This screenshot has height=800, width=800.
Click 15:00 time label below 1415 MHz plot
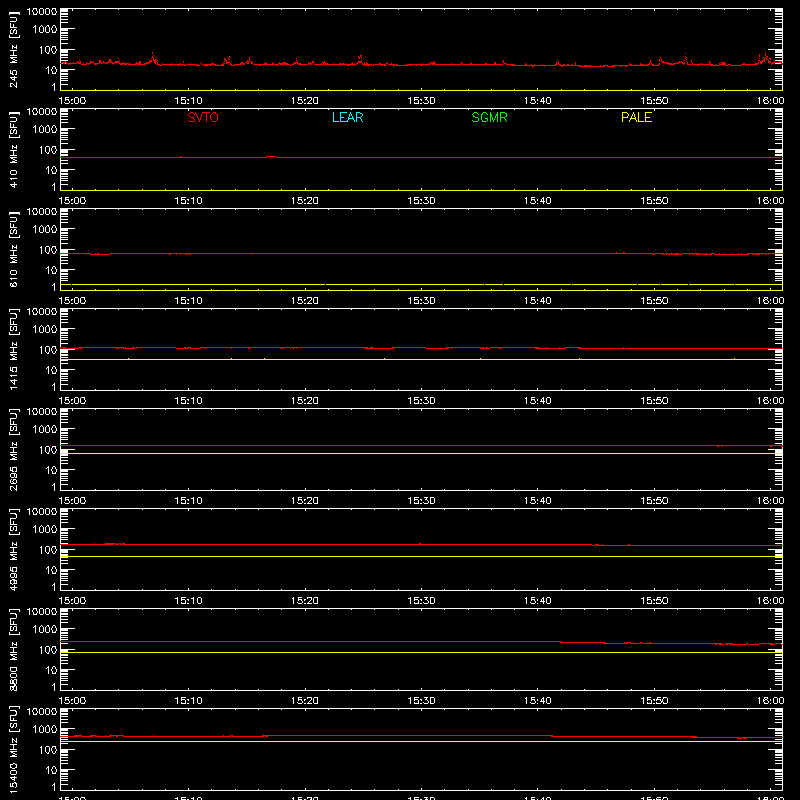pyautogui.click(x=72, y=401)
